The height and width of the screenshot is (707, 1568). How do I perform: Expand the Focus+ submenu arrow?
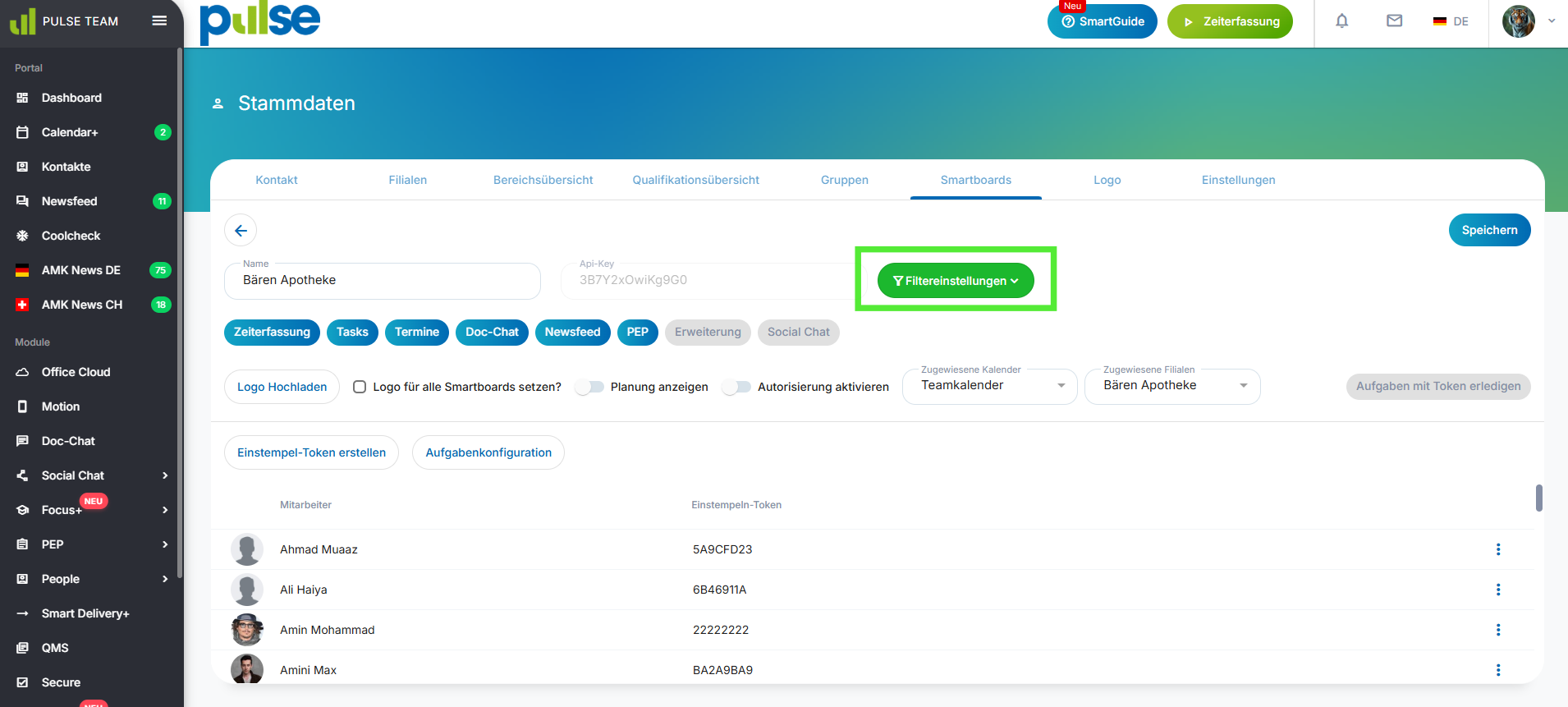pyautogui.click(x=165, y=510)
